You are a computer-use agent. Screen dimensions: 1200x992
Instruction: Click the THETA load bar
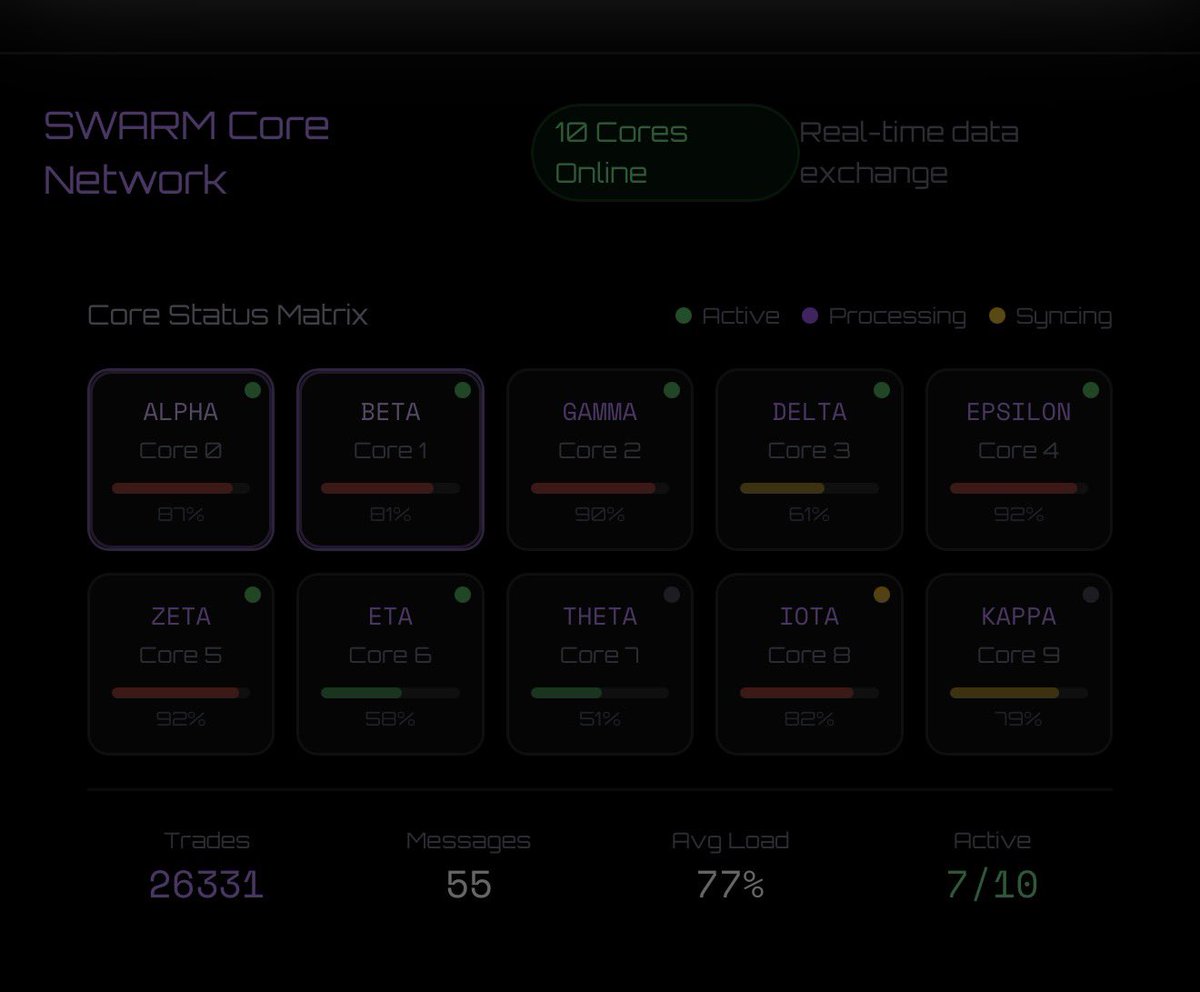click(x=600, y=692)
